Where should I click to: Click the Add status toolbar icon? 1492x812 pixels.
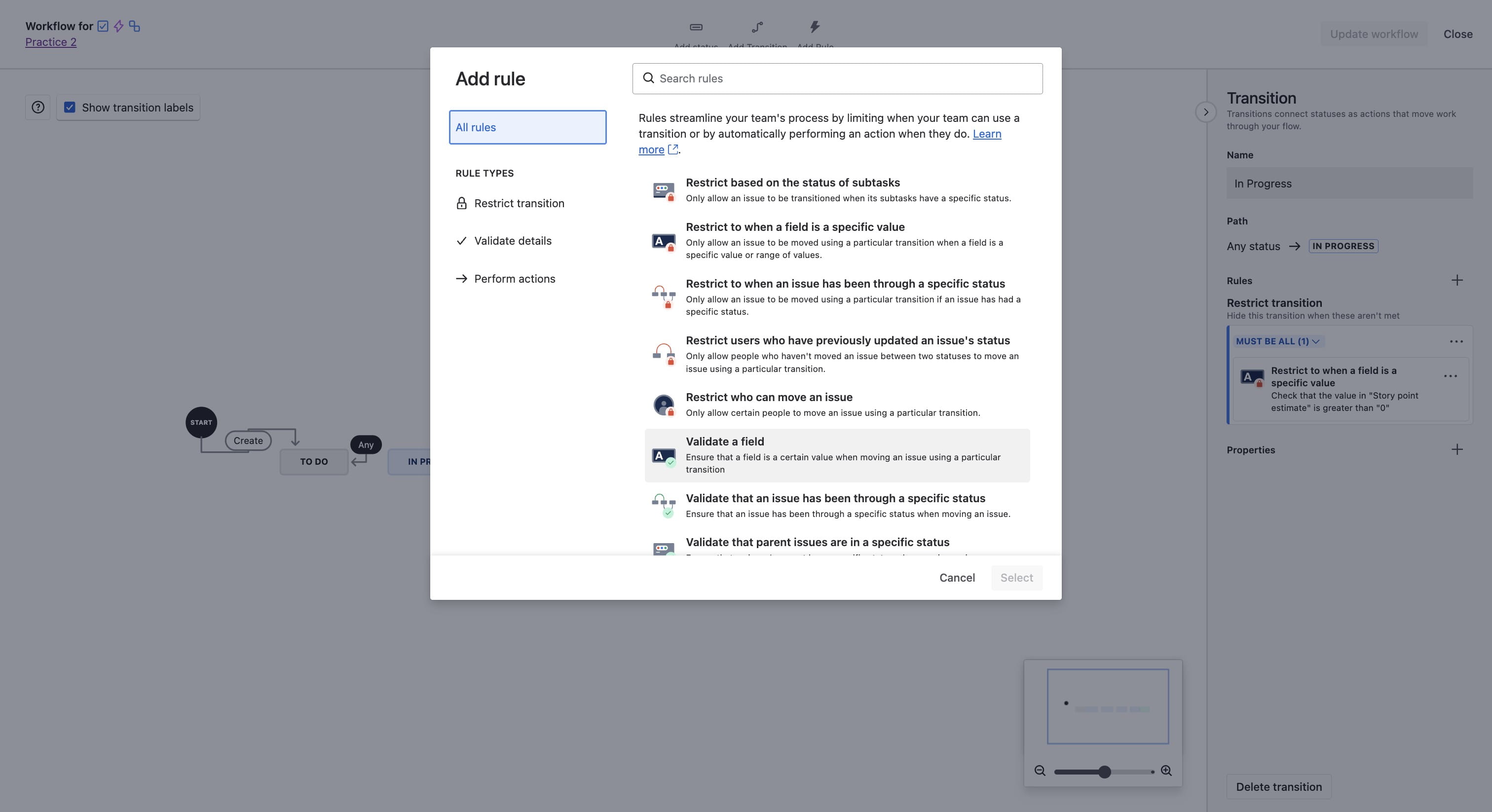coord(696,27)
